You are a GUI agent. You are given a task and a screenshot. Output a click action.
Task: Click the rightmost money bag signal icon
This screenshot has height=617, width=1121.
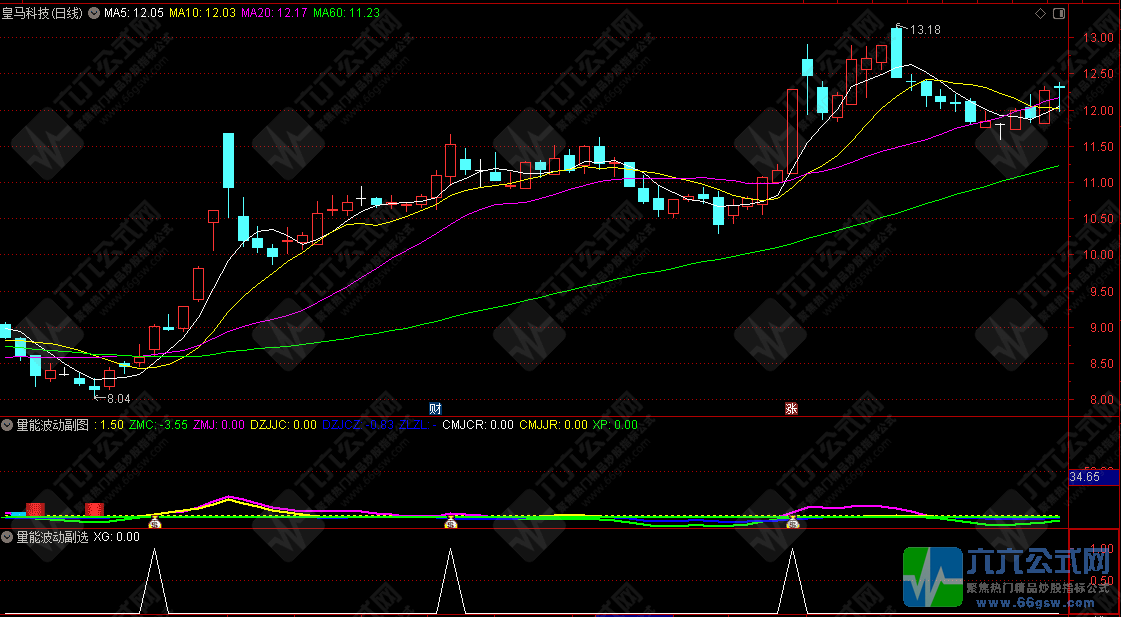[793, 521]
